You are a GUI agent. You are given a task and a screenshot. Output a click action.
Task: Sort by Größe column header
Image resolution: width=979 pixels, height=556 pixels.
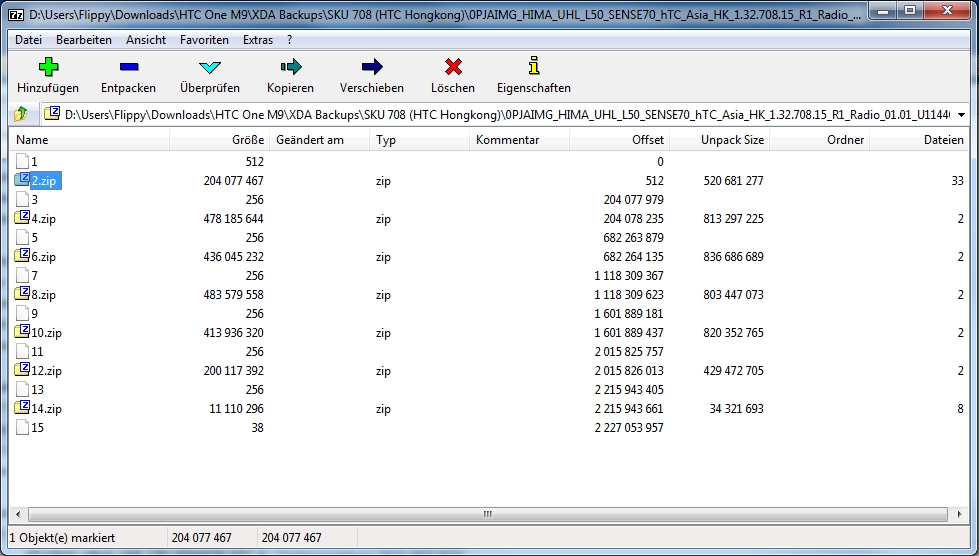pos(219,140)
